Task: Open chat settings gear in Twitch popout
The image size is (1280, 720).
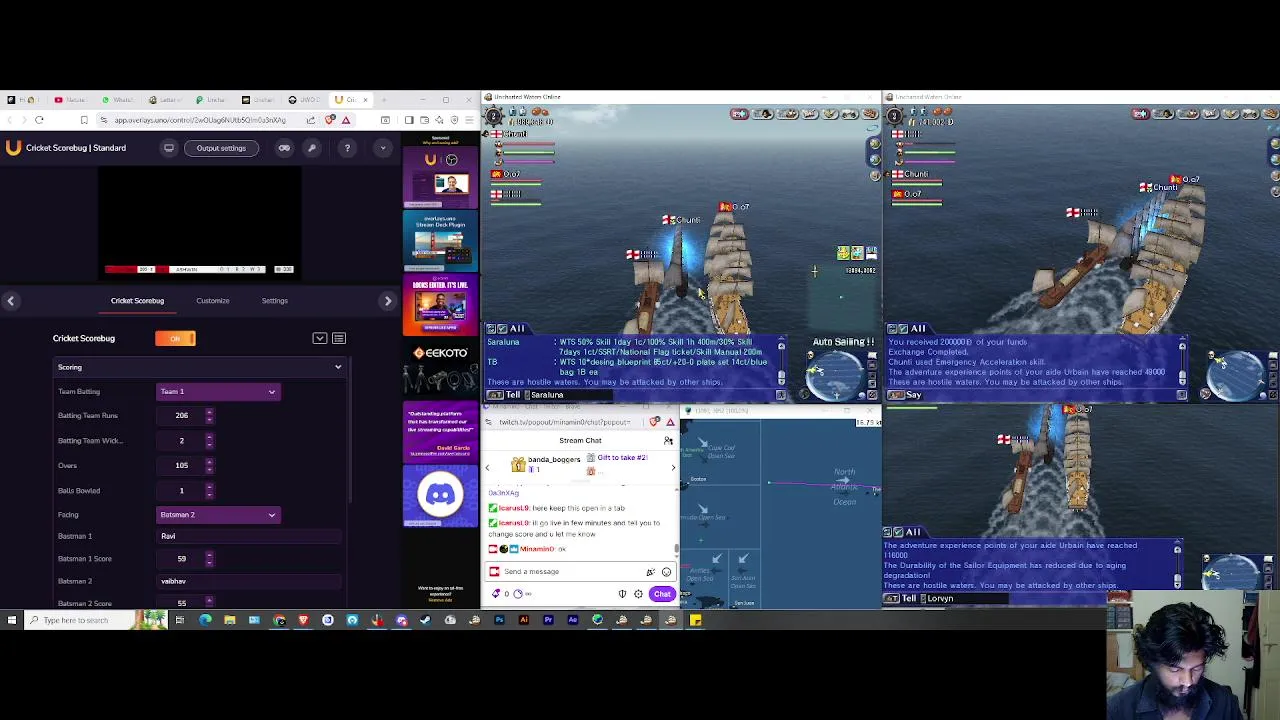Action: click(638, 594)
